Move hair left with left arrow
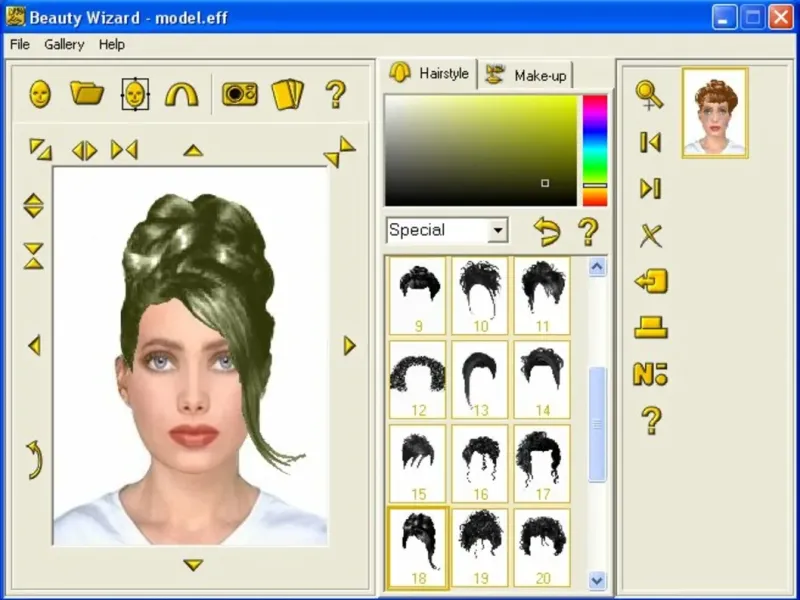Screen dimensions: 800x600 [34, 345]
